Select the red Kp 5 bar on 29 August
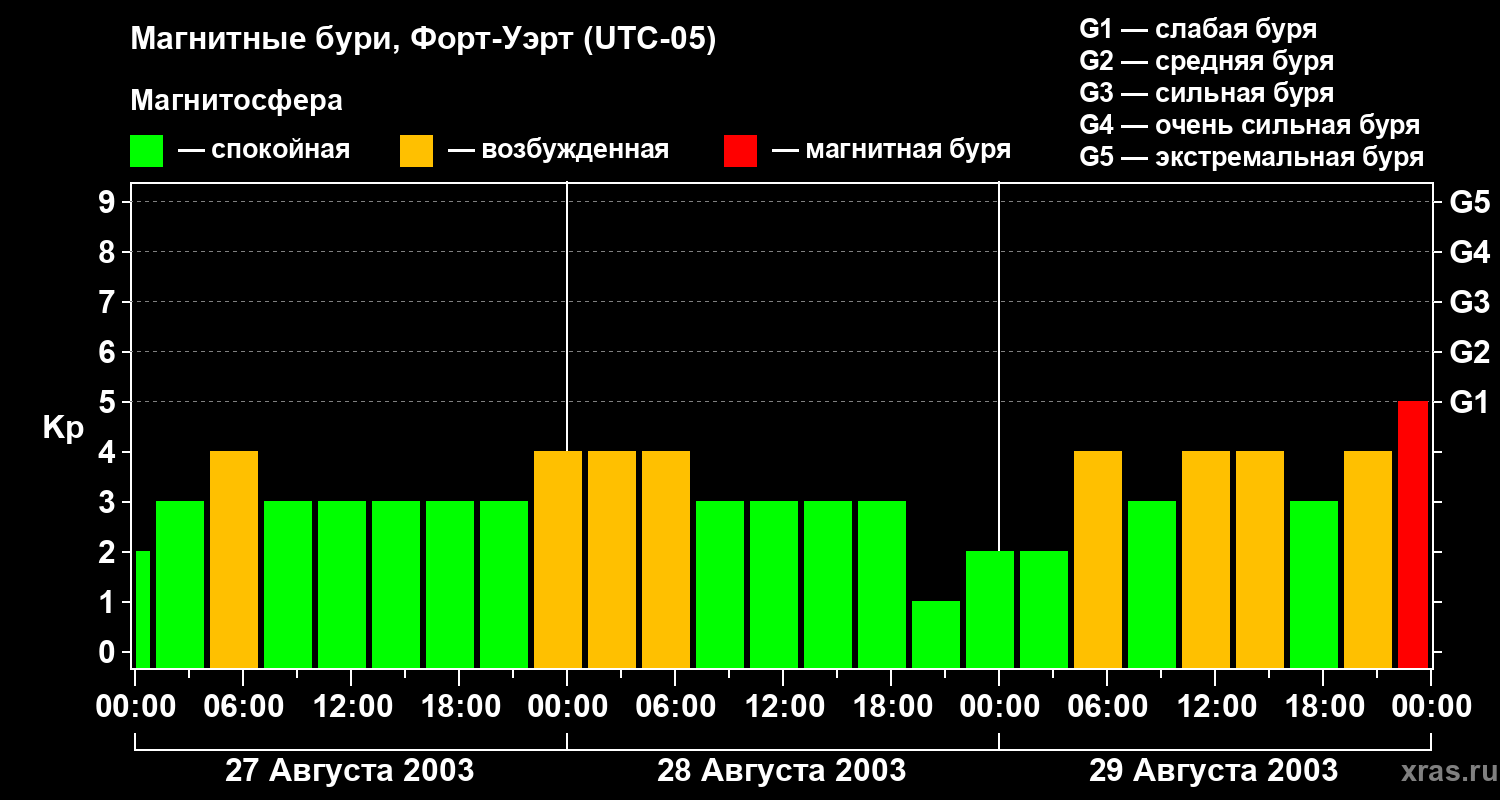The image size is (1500, 800). (x=1413, y=534)
